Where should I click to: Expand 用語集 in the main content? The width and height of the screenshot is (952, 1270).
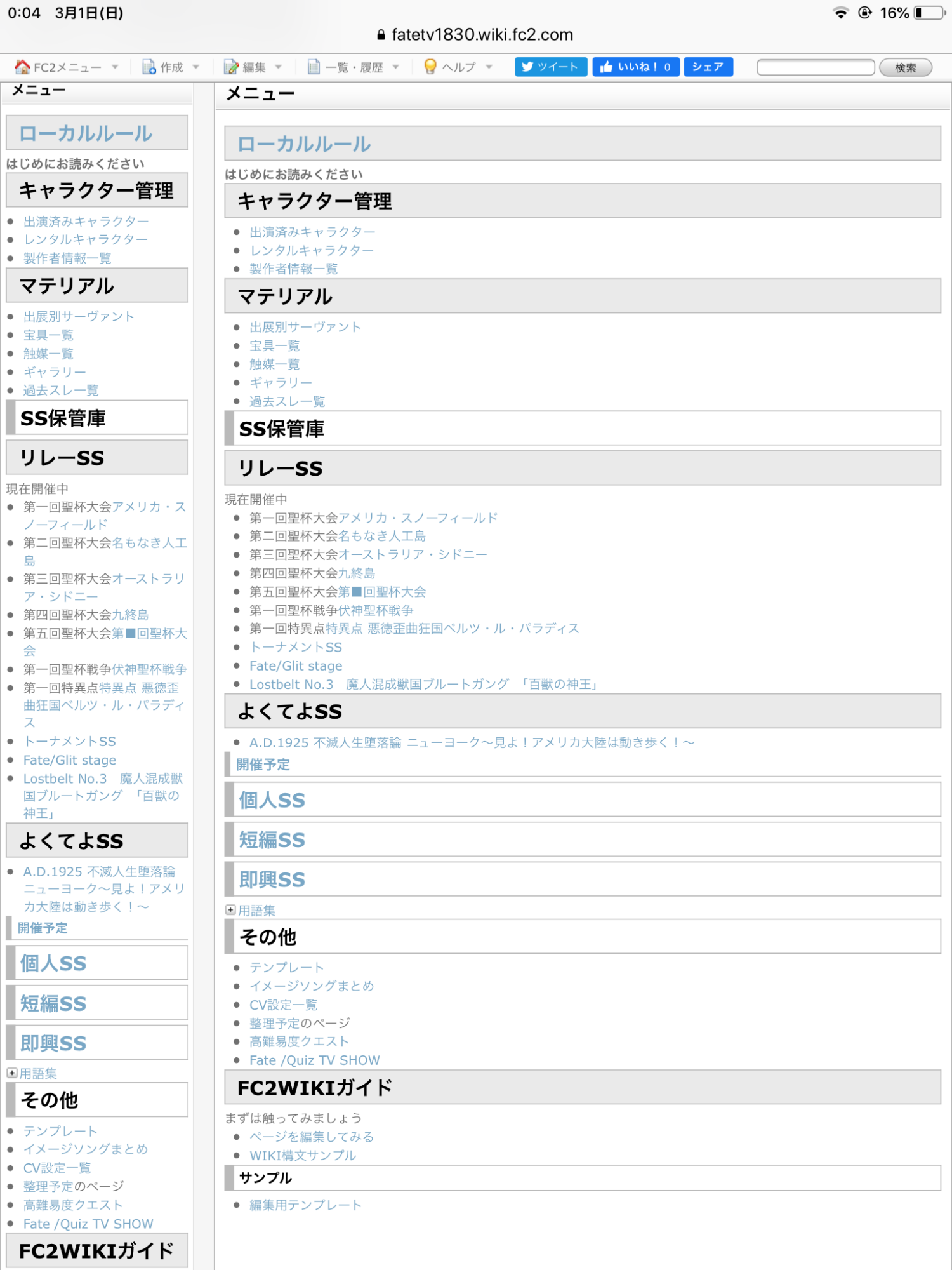pos(230,910)
